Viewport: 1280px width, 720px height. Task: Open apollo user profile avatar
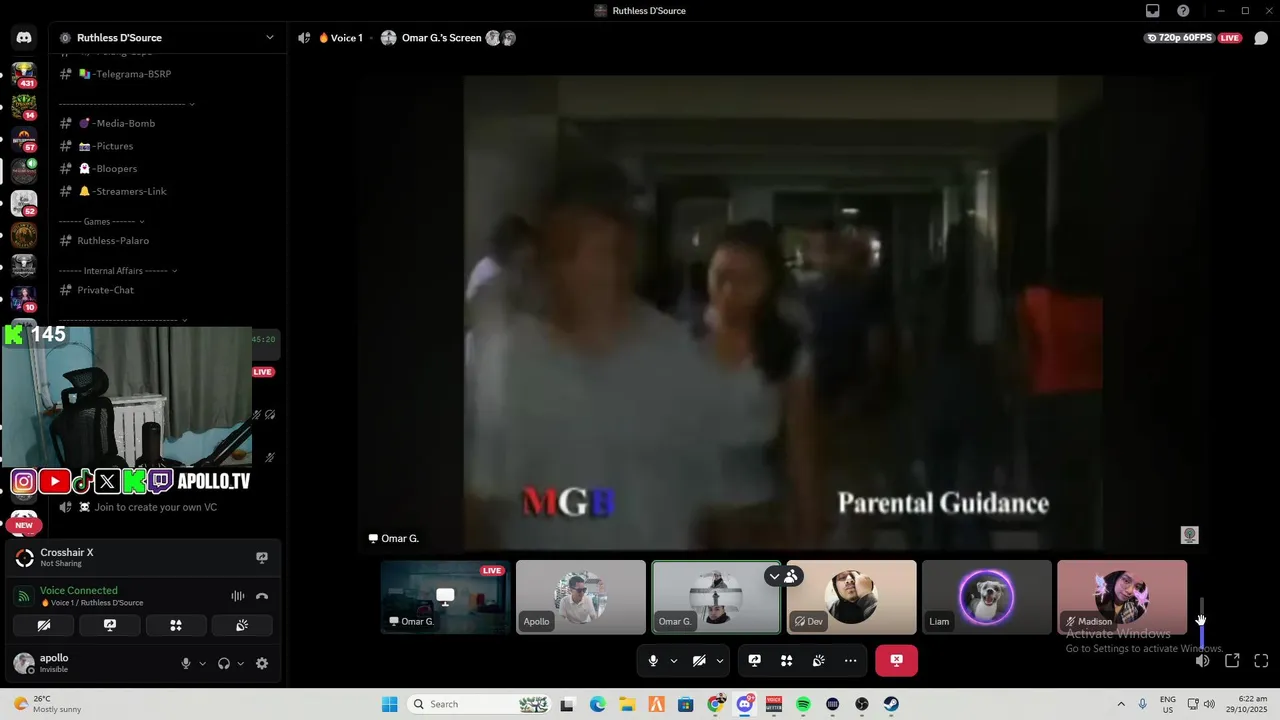[24, 663]
